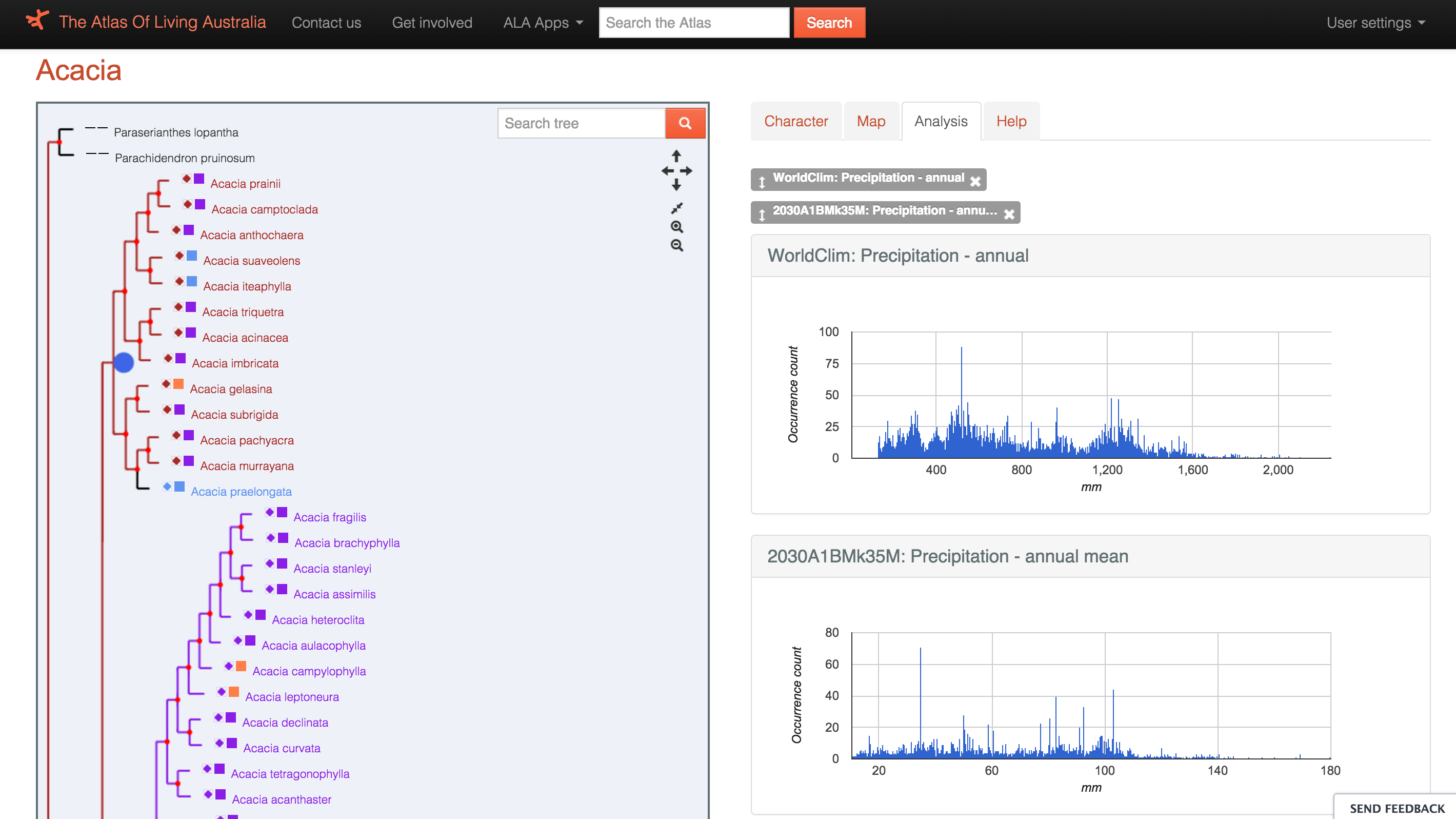Viewport: 1456px width, 819px height.
Task: Click the orange tree search magnifier button
Action: point(685,123)
